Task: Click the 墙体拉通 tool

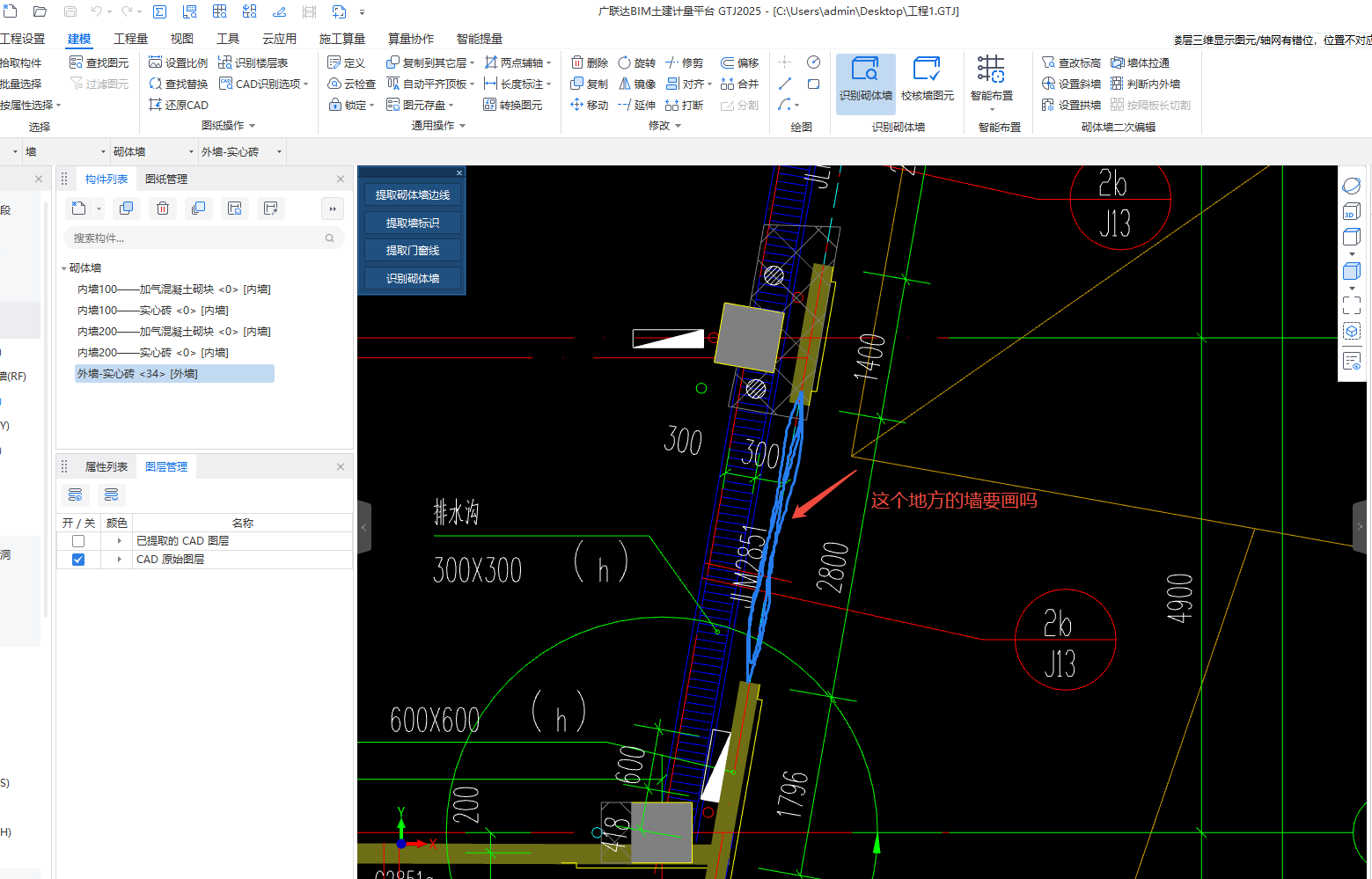Action: (1140, 62)
